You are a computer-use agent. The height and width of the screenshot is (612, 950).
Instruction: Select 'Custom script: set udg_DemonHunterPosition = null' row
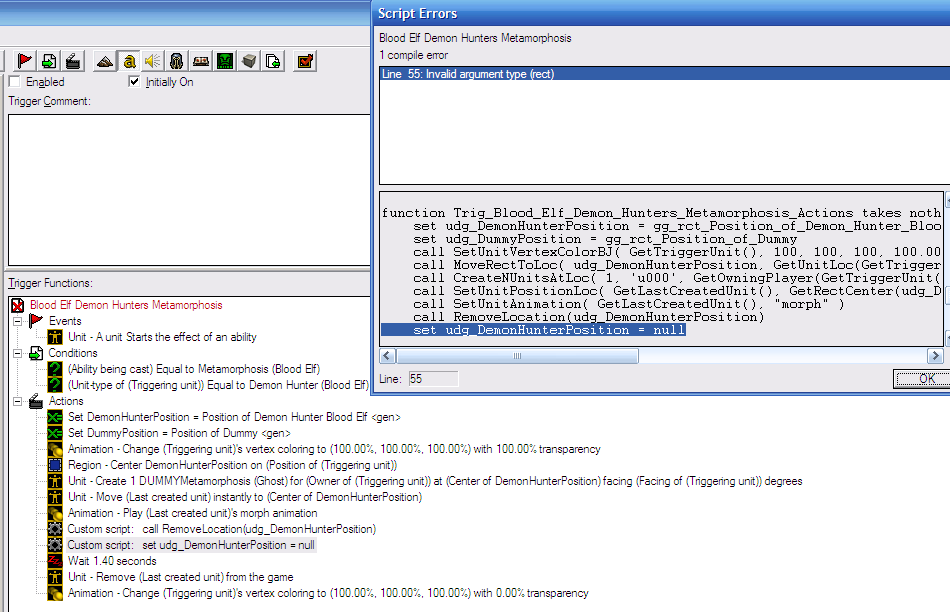point(191,545)
